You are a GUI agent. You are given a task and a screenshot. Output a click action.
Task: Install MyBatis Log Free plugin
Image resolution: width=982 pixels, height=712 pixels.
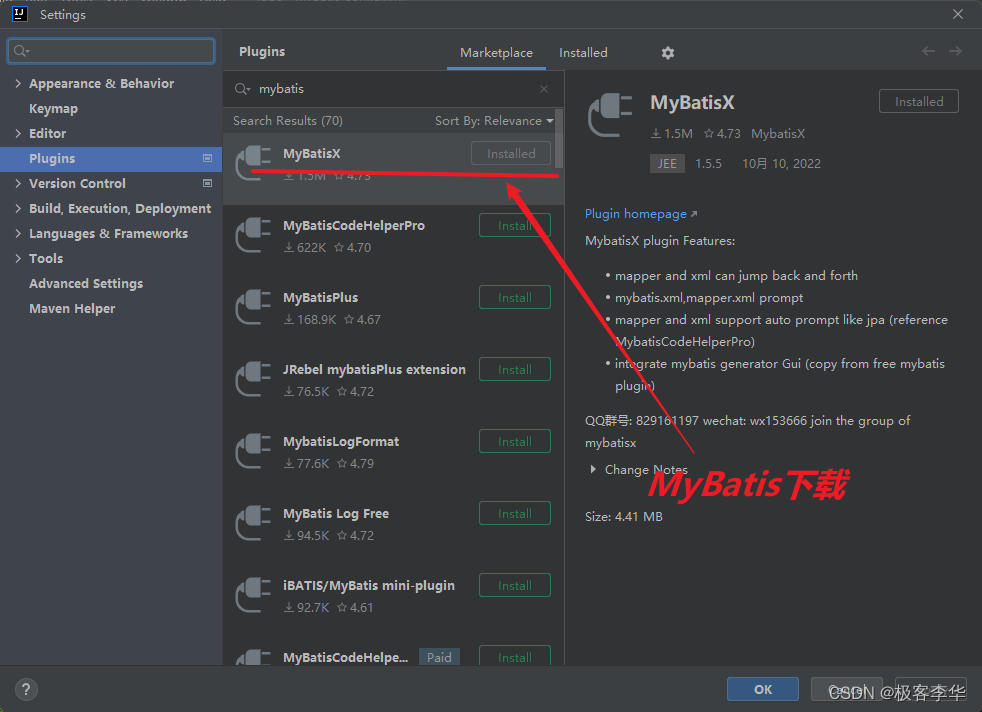(515, 513)
